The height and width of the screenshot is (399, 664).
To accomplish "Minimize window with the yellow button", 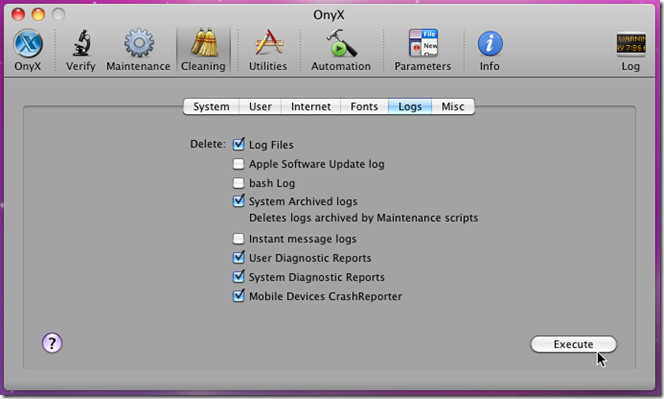I will [x=38, y=14].
